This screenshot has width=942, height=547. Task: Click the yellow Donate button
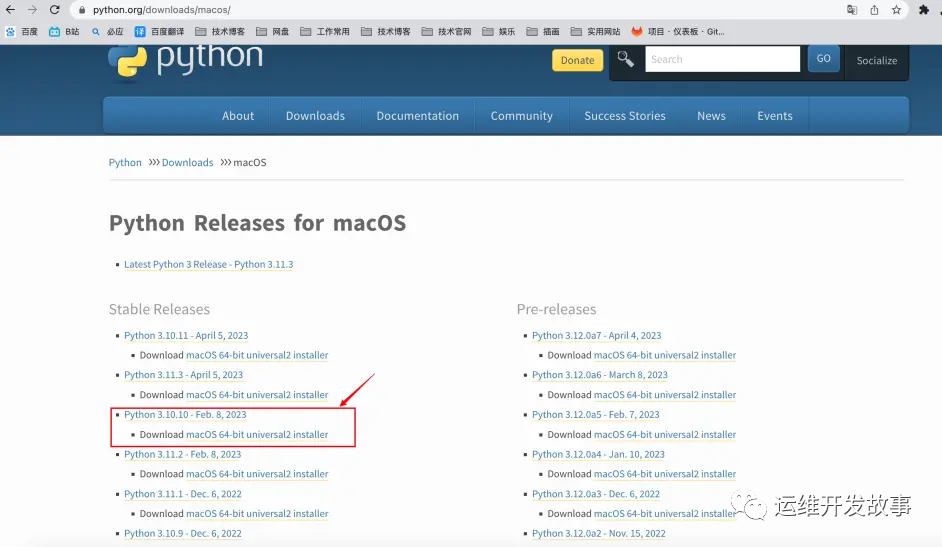(x=577, y=60)
